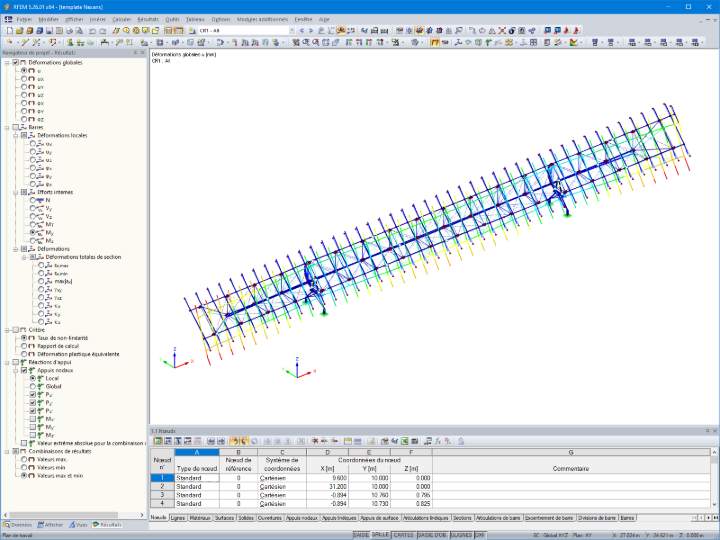Open the Résultats menu
This screenshot has height=540, width=720.
(148, 19)
